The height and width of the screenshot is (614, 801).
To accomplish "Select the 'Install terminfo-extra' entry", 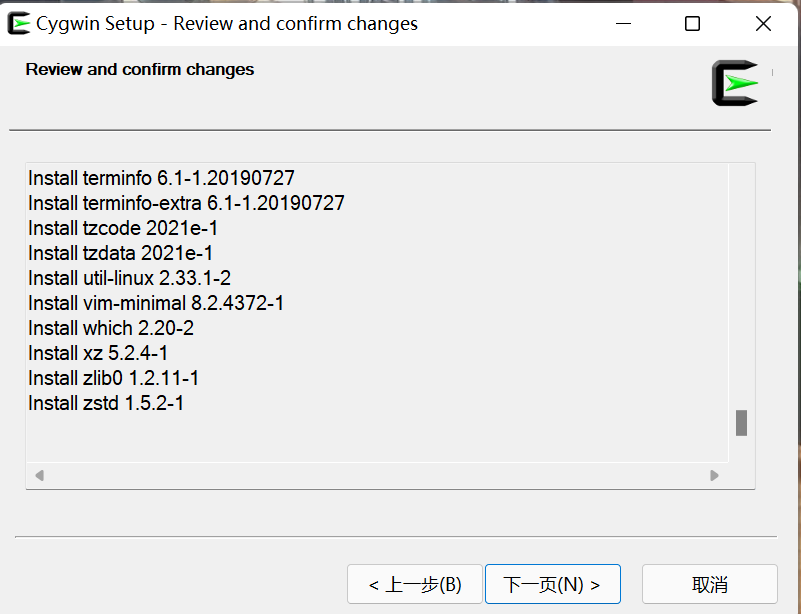I will 184,203.
